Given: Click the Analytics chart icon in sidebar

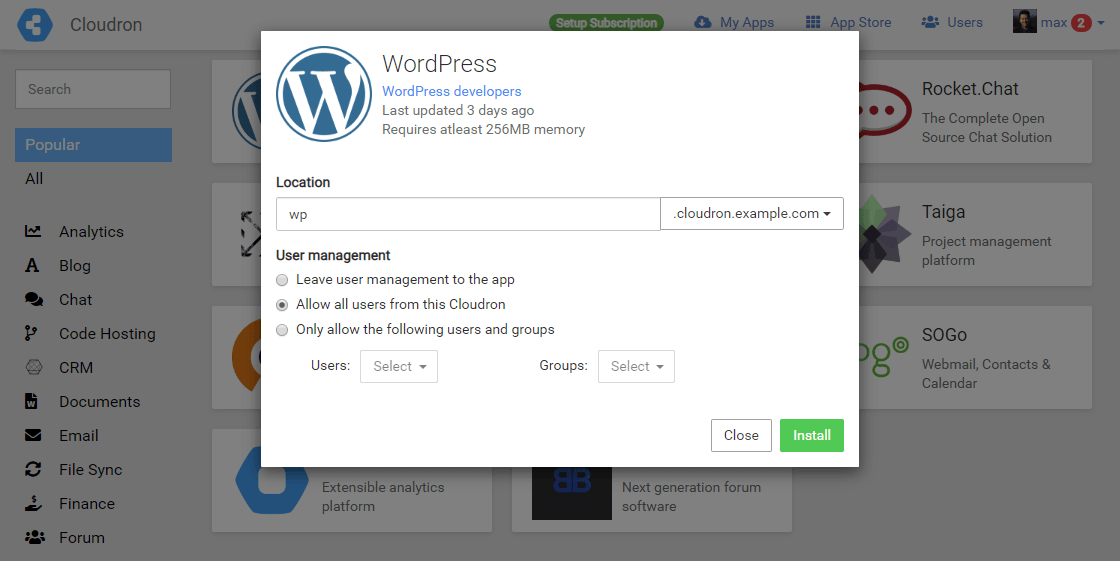Looking at the screenshot, I should coord(34,232).
